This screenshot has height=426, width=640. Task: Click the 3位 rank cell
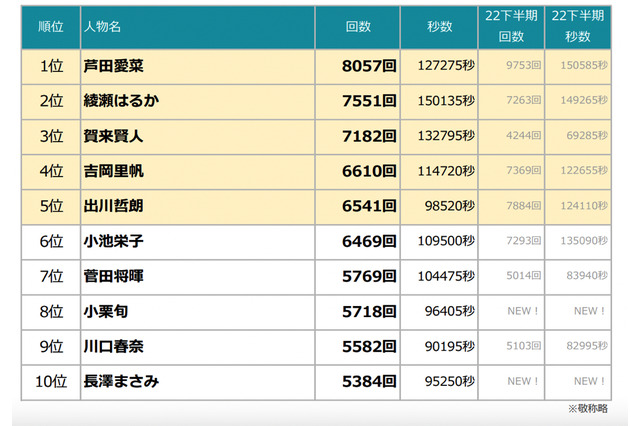(x=51, y=136)
